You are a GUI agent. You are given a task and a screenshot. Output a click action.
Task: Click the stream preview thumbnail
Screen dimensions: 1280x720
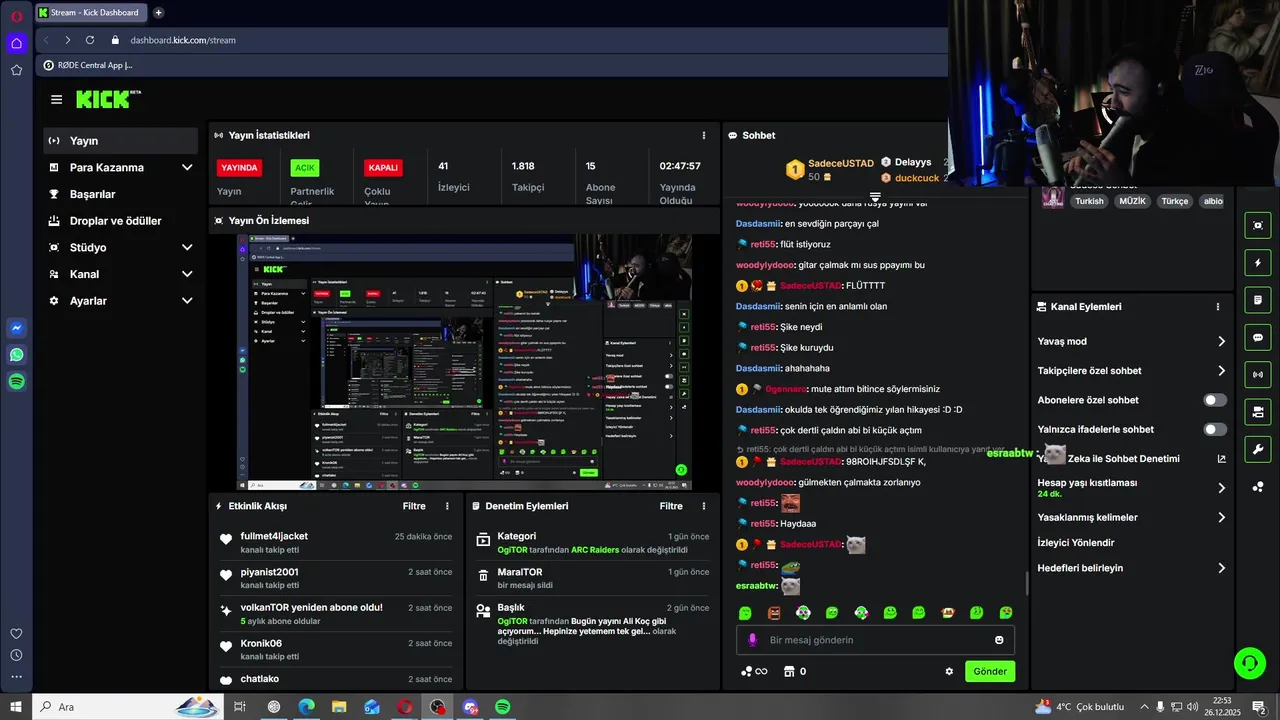464,362
